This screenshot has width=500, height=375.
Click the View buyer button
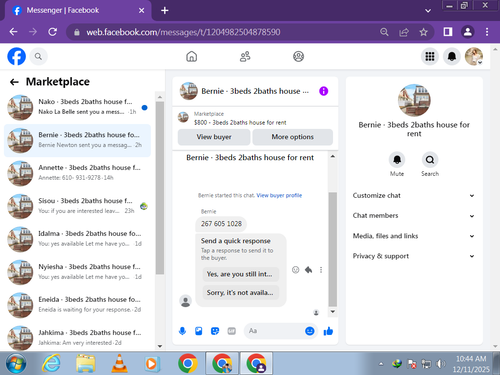point(214,137)
